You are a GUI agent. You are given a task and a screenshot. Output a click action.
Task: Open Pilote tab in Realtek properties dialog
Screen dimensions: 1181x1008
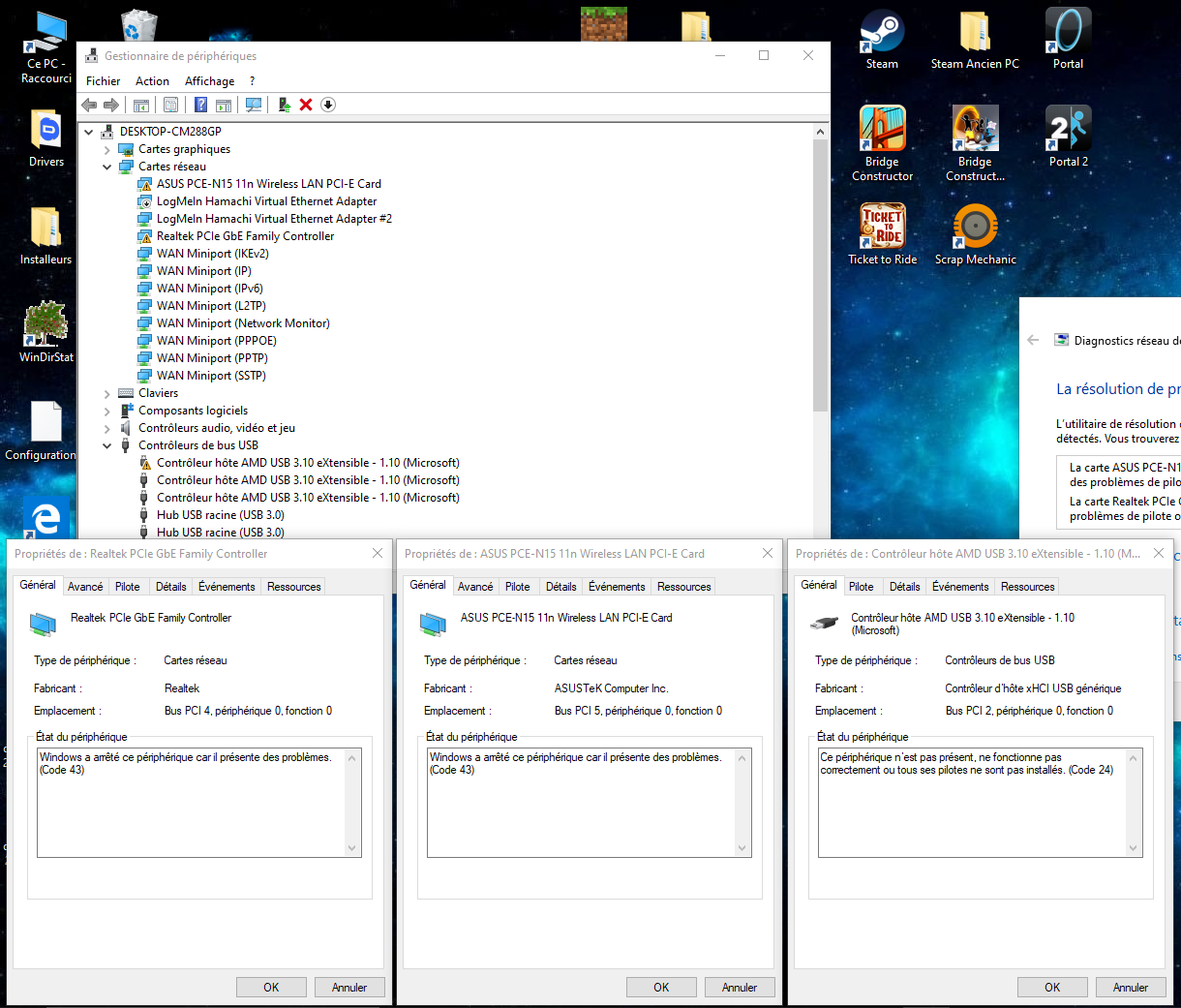point(128,587)
